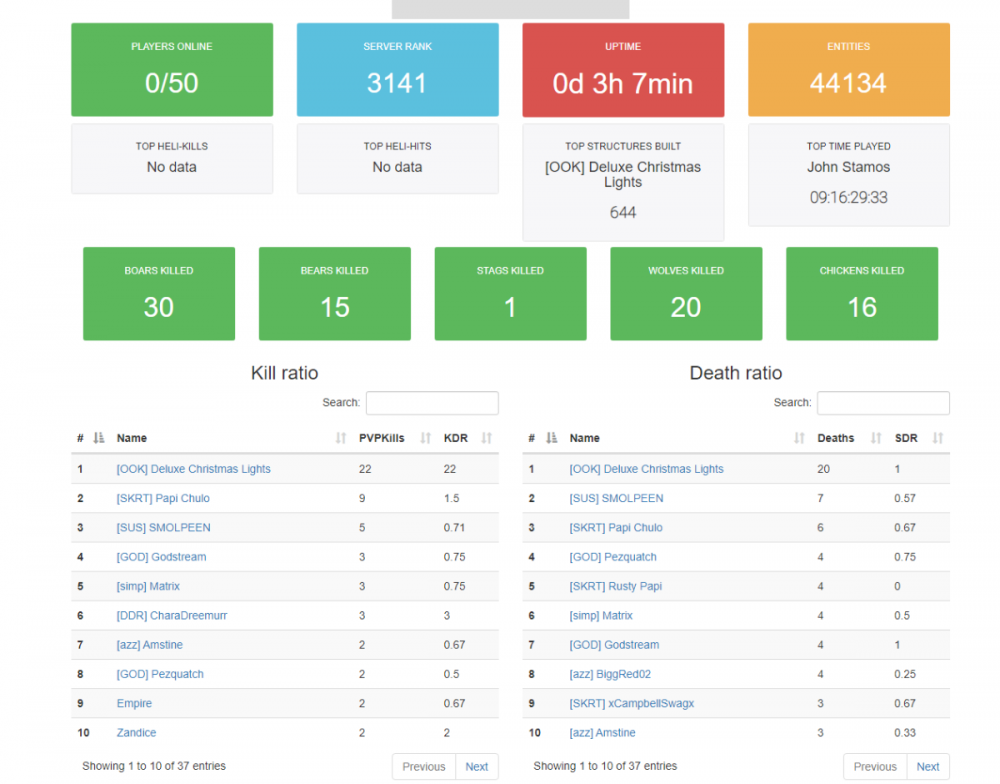Go to next page of Kill ratio table
This screenshot has width=1000, height=784.
coord(477,767)
